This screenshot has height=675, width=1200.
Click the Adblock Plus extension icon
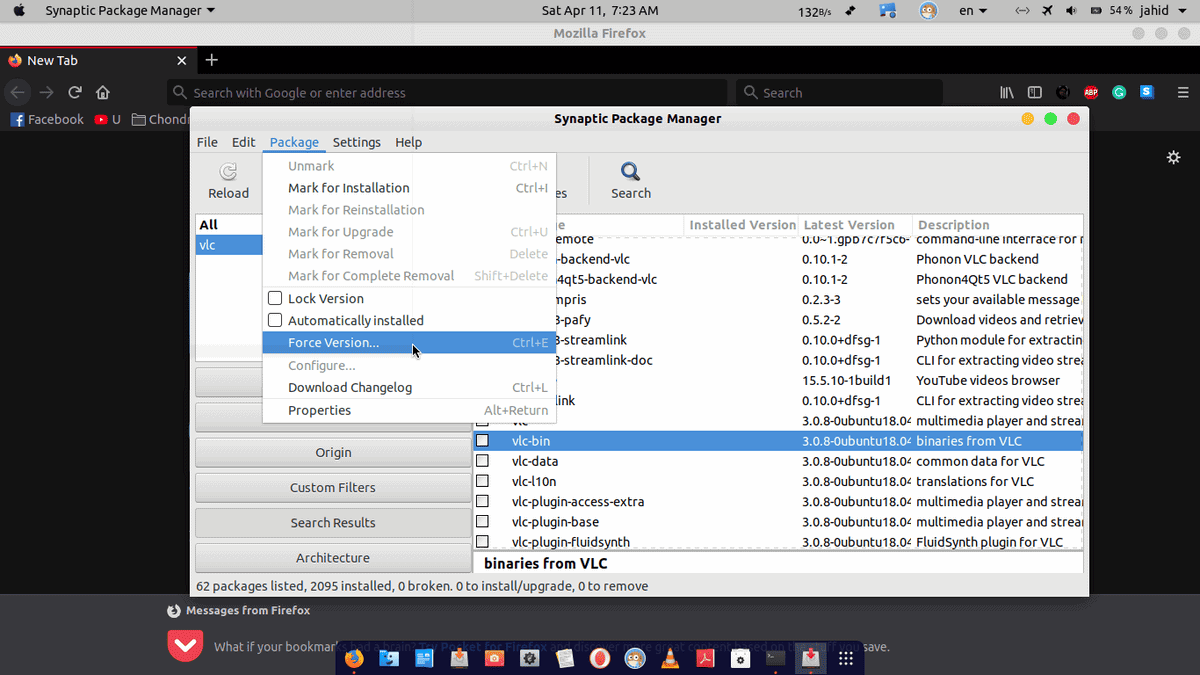click(1091, 92)
